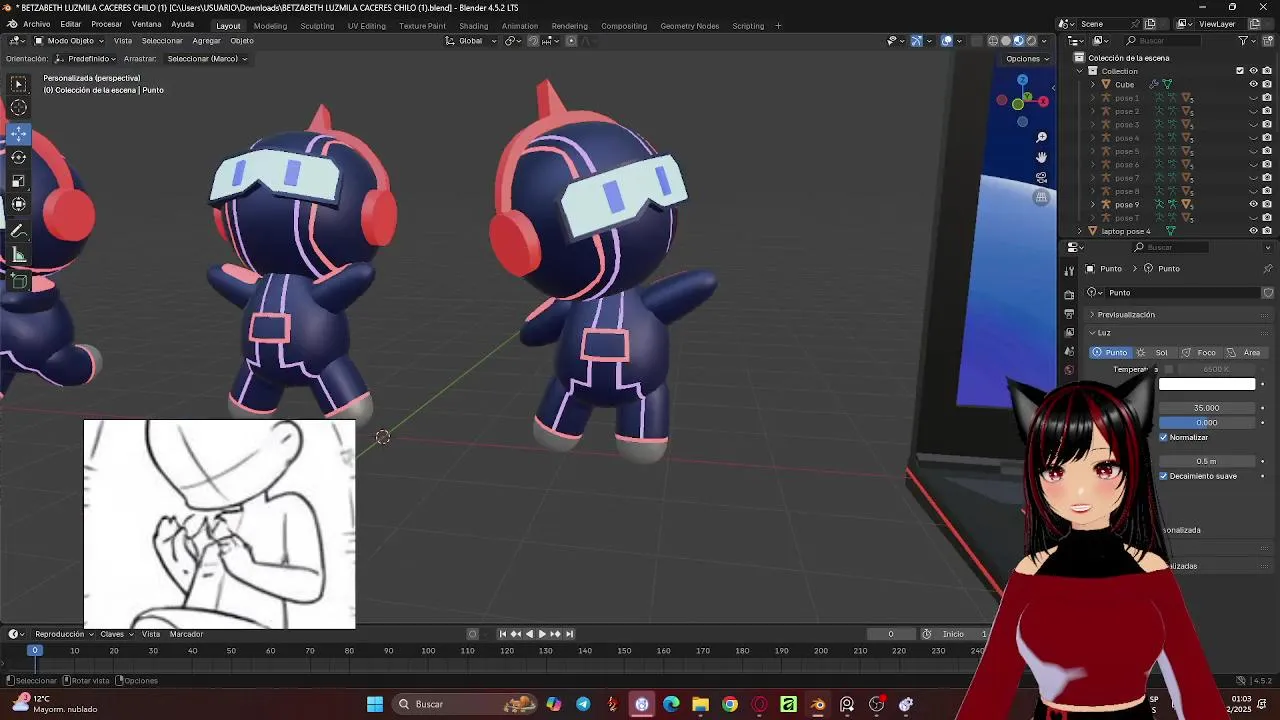Select the Move tool in the toolbar

coord(18,133)
